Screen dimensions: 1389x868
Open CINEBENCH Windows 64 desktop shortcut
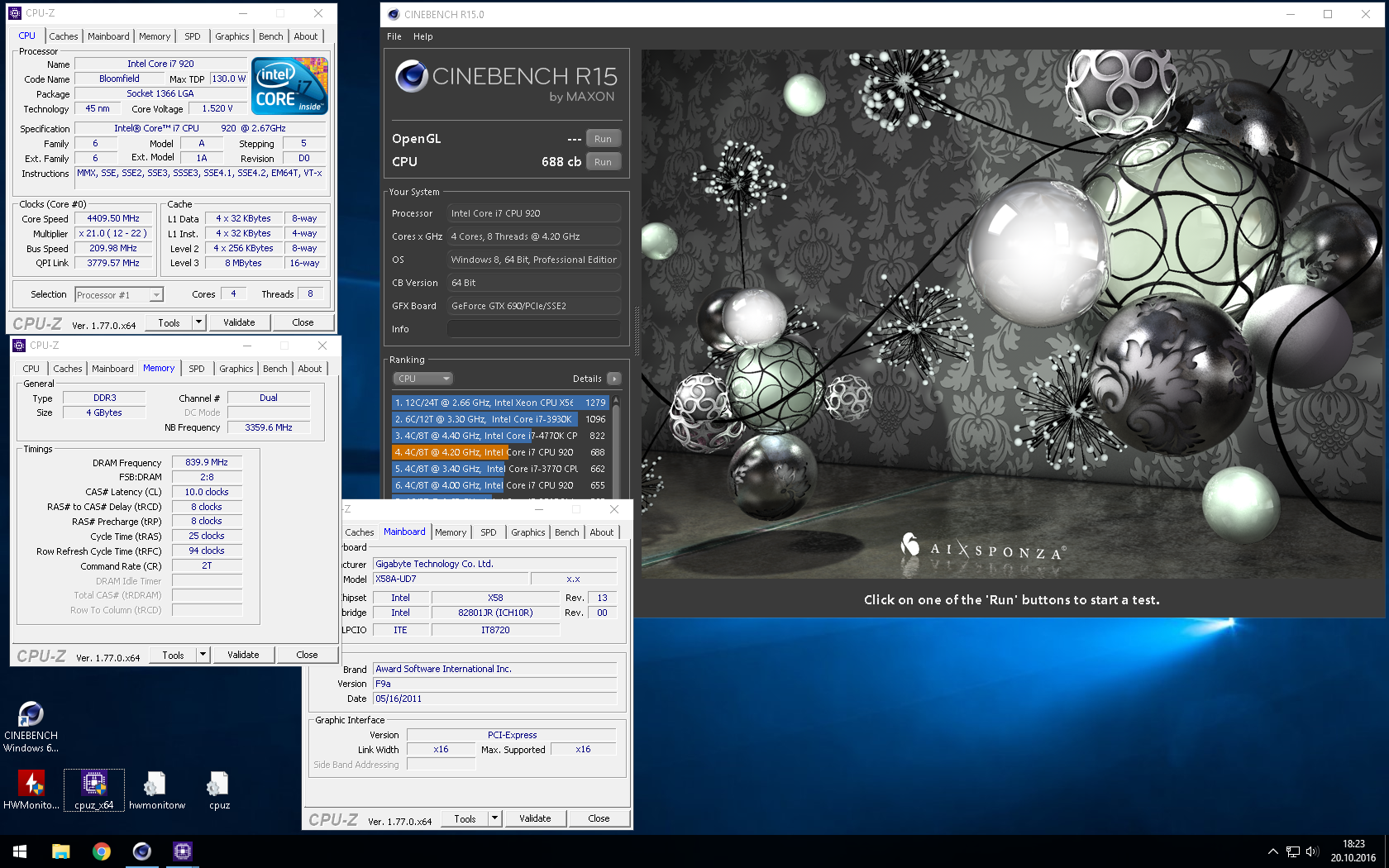click(31, 727)
